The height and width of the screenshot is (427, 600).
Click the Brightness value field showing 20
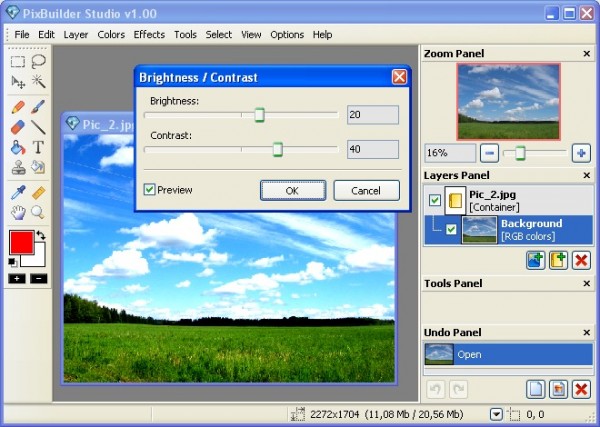coord(373,114)
